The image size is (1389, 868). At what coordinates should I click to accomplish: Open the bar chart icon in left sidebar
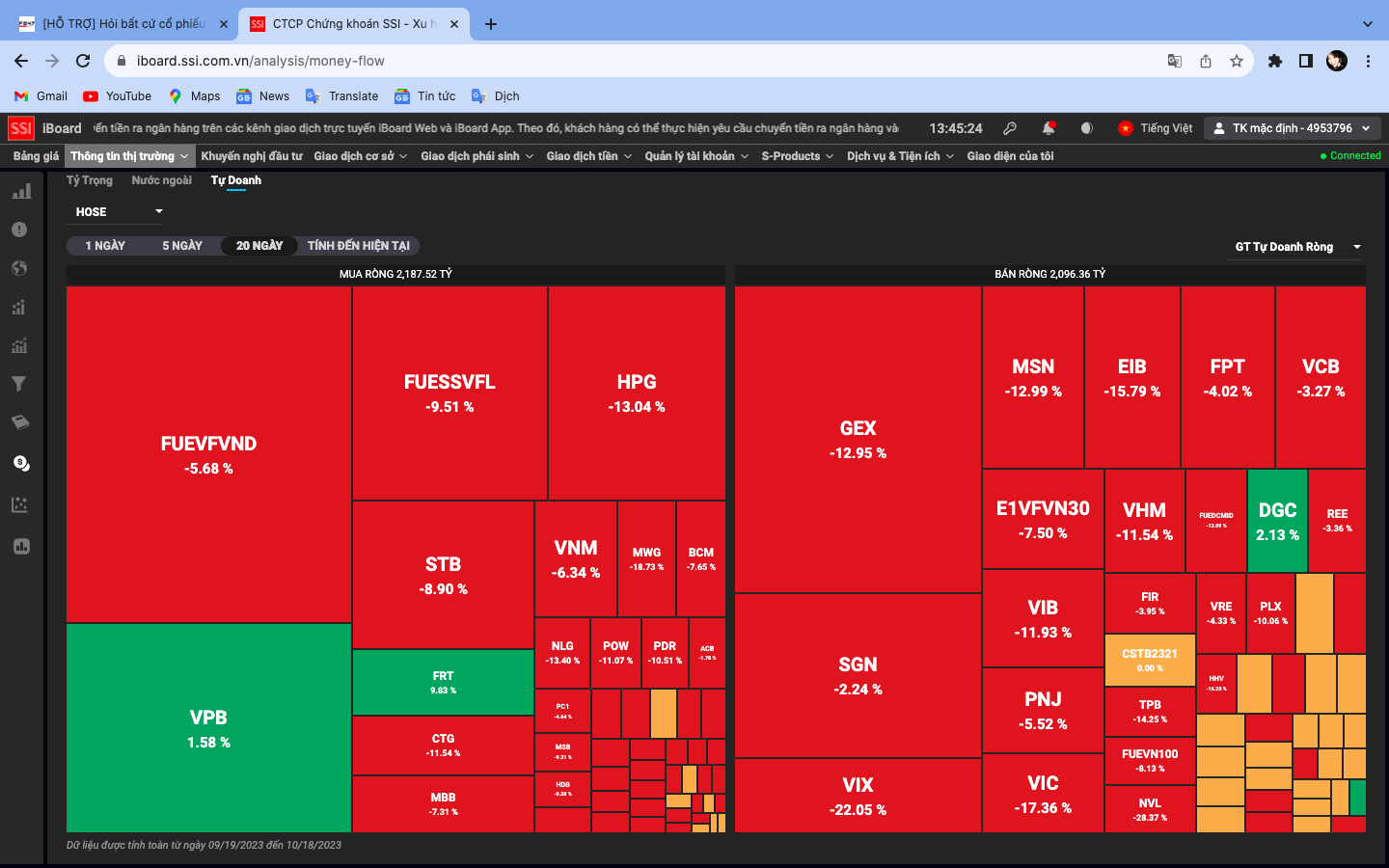21,191
